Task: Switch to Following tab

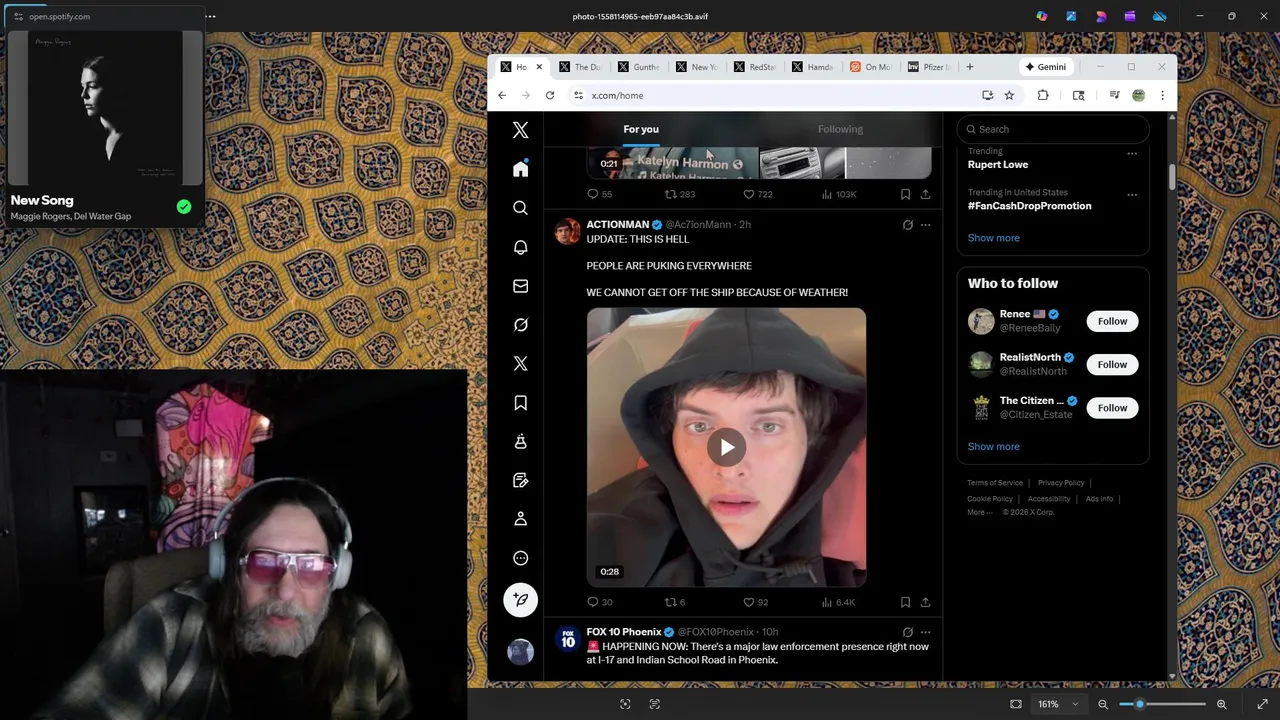Action: tap(840, 129)
